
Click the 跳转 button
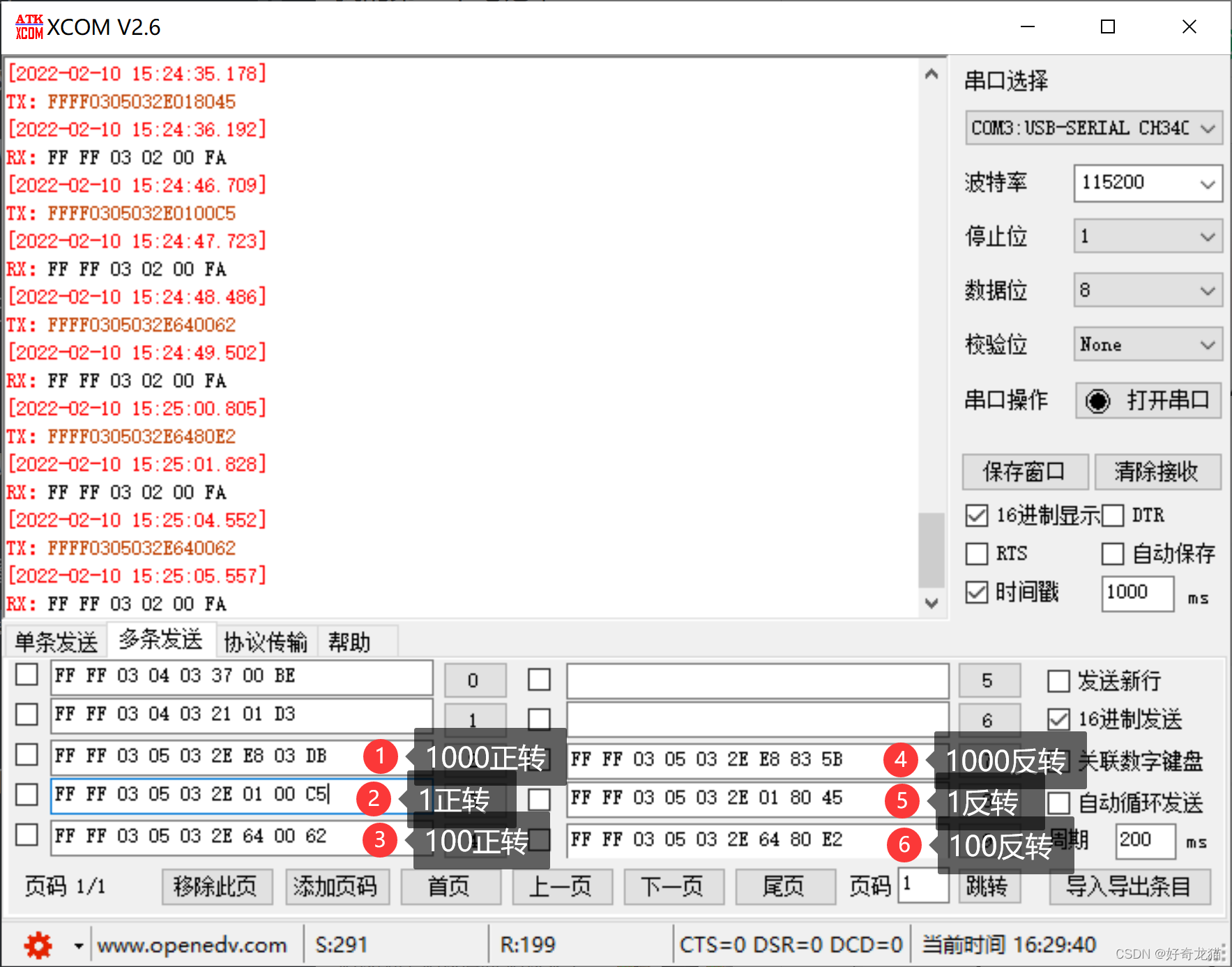click(x=989, y=887)
